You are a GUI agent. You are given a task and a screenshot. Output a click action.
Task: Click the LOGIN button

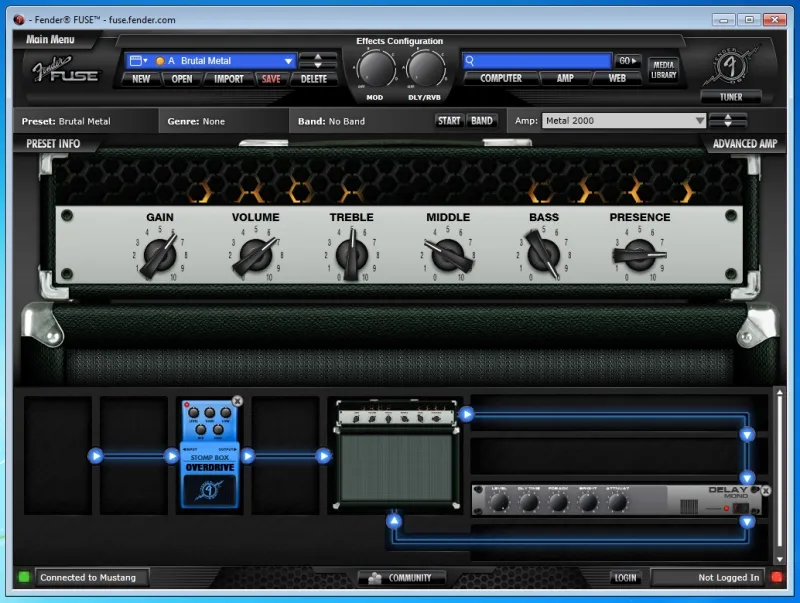click(x=625, y=577)
